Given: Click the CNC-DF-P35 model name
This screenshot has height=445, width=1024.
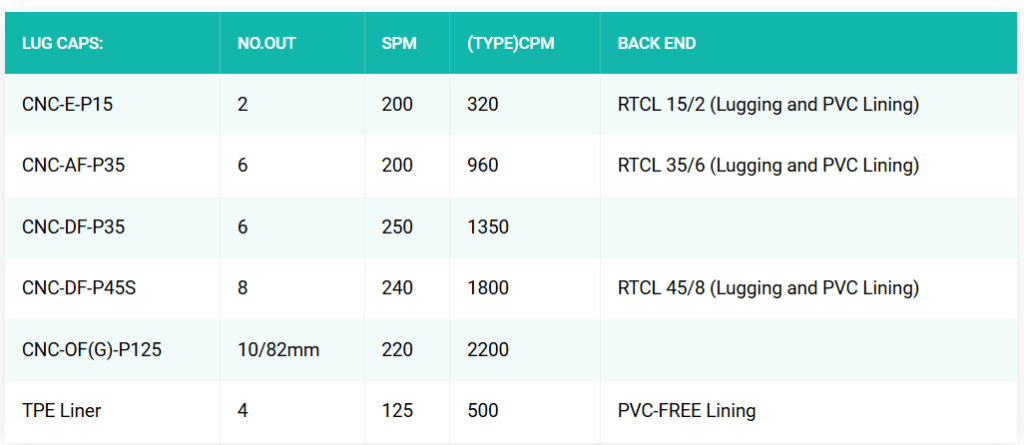Looking at the screenshot, I should (73, 227).
